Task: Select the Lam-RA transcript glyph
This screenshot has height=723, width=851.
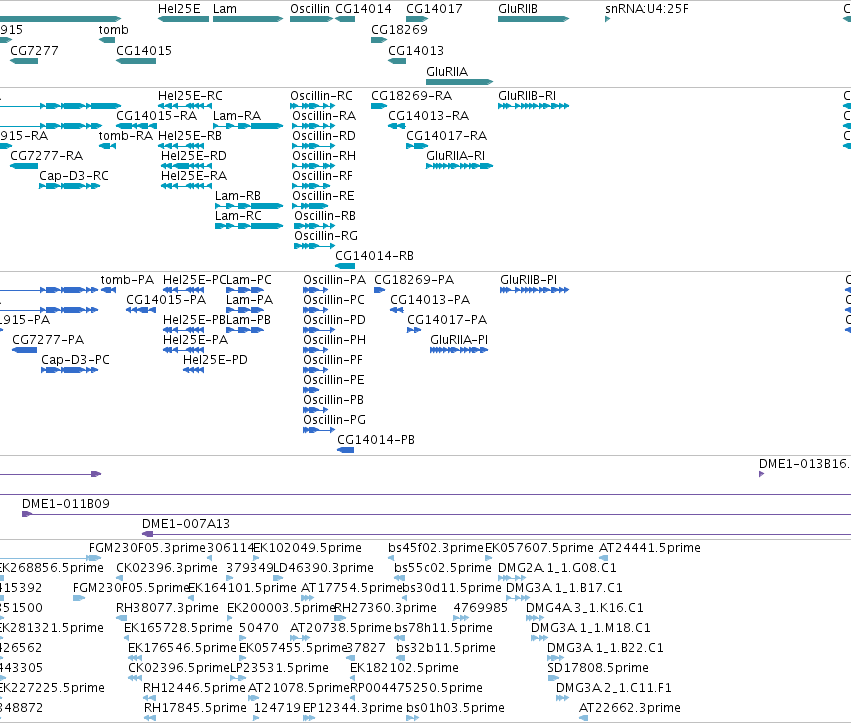Action: [x=248, y=126]
